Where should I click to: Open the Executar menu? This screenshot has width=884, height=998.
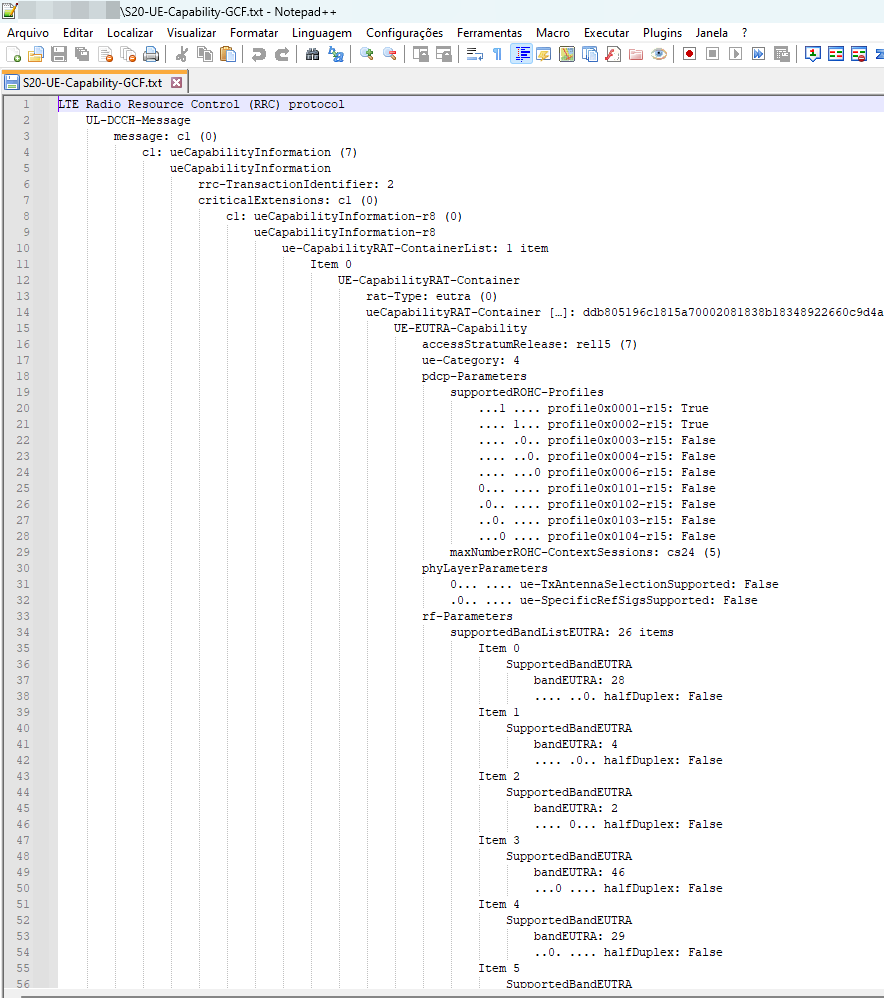(x=607, y=33)
